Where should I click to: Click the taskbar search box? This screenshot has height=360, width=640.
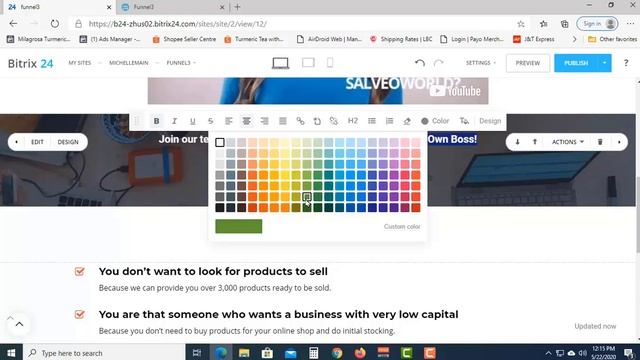(104, 353)
